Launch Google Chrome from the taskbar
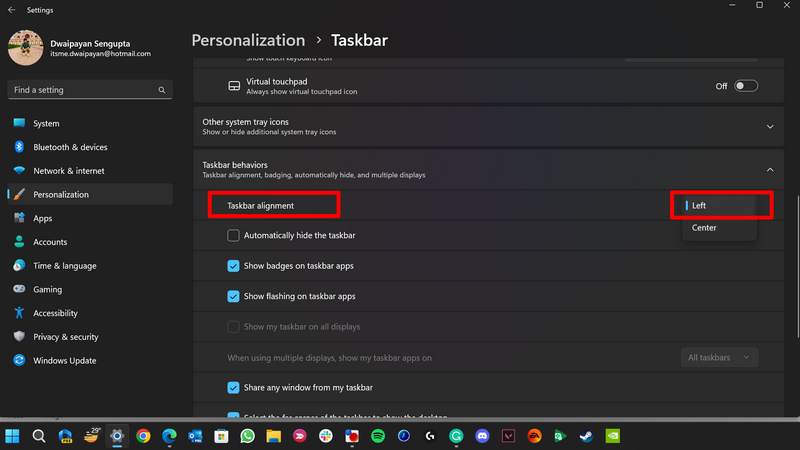Viewport: 800px width, 450px height. click(143, 436)
